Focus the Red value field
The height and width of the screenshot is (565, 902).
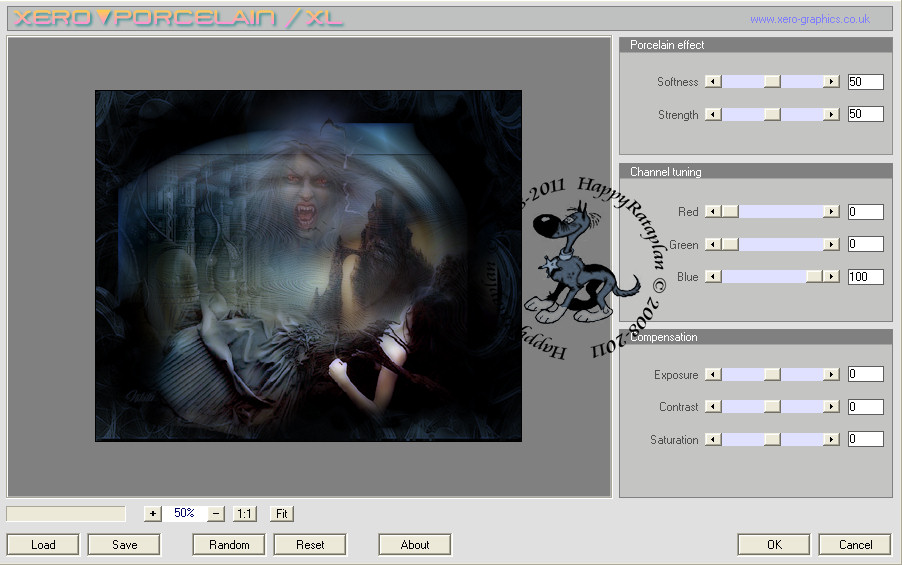click(x=866, y=212)
